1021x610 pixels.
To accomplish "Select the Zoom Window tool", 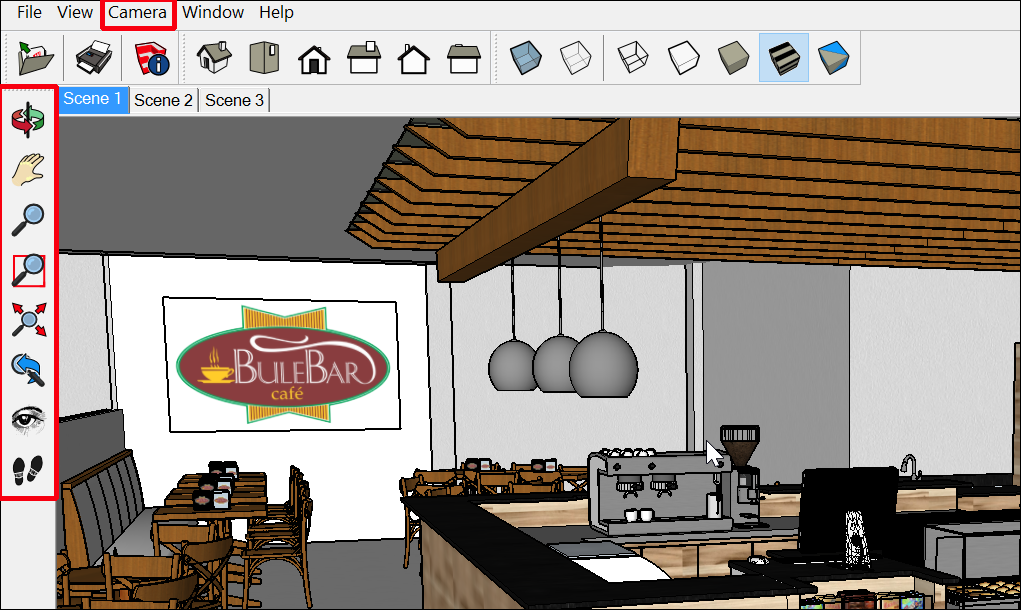I will 28,268.
